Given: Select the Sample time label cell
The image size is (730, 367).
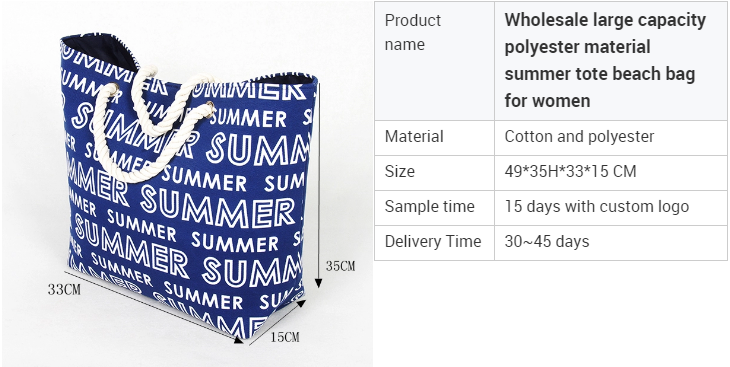Looking at the screenshot, I should coord(434,208).
